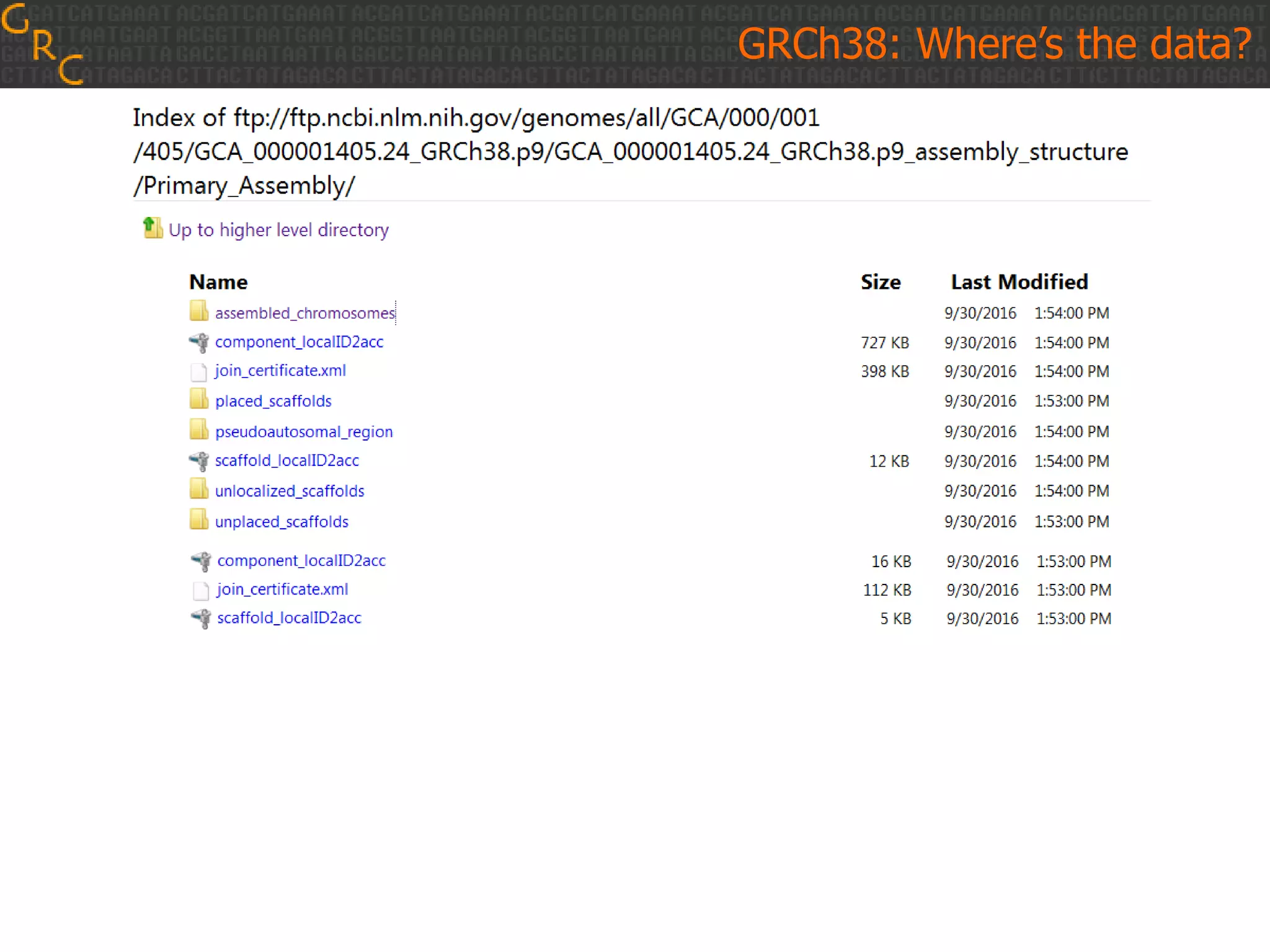Open the assembled_chromosomes folder link
1270x952 pixels.
304,313
